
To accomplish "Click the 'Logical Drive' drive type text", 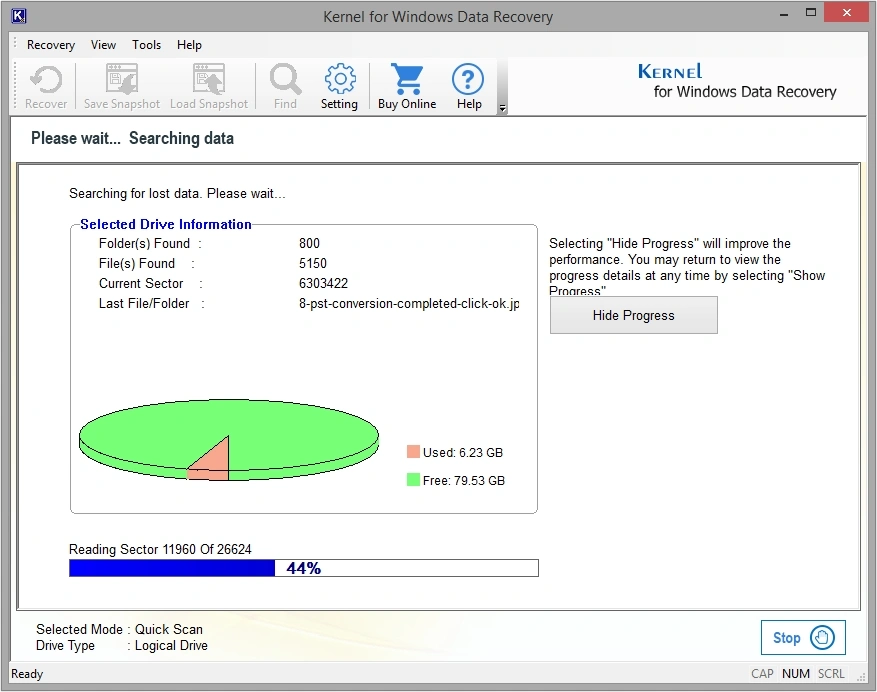I will [171, 646].
